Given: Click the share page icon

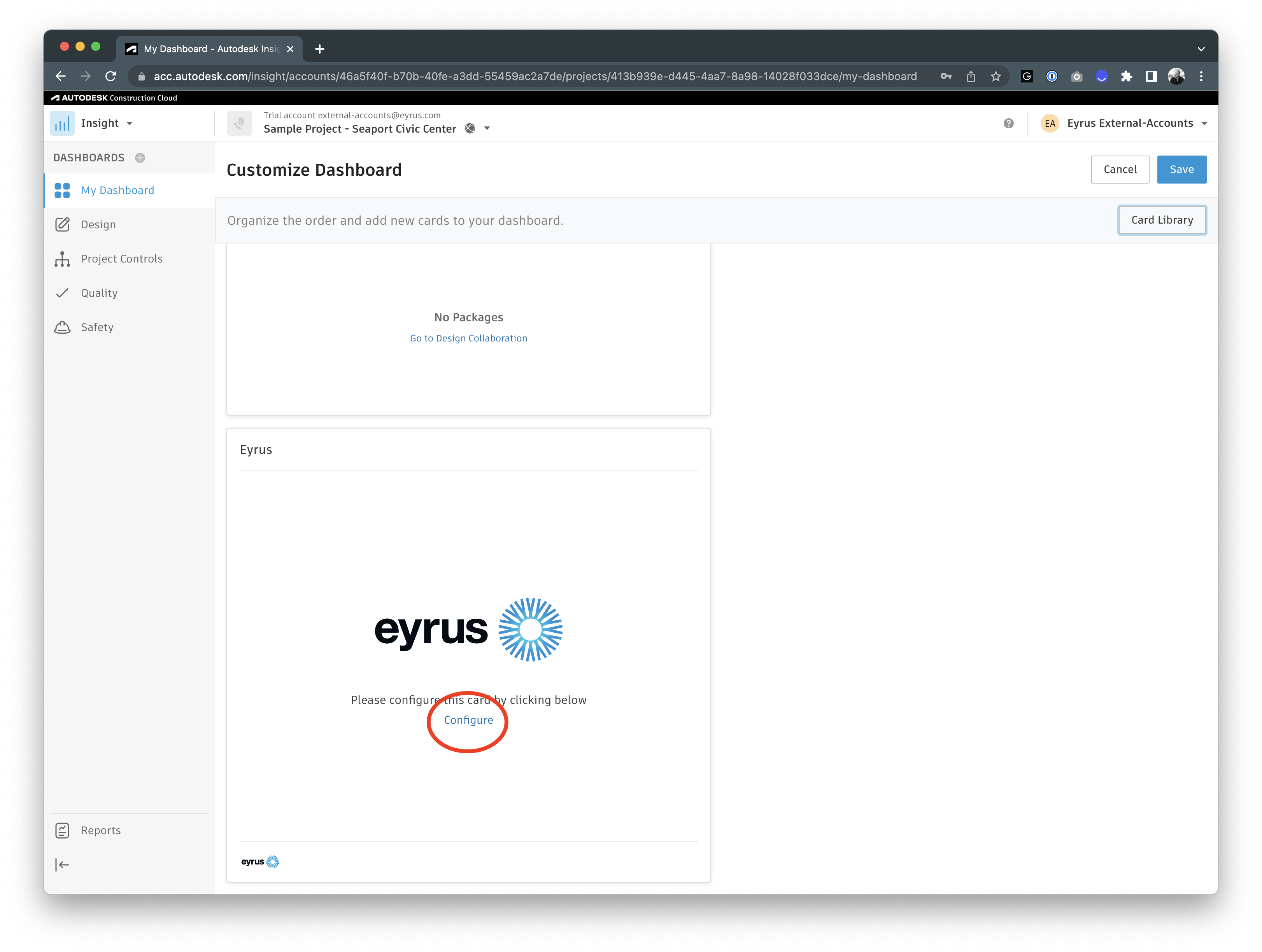Looking at the screenshot, I should [x=971, y=77].
